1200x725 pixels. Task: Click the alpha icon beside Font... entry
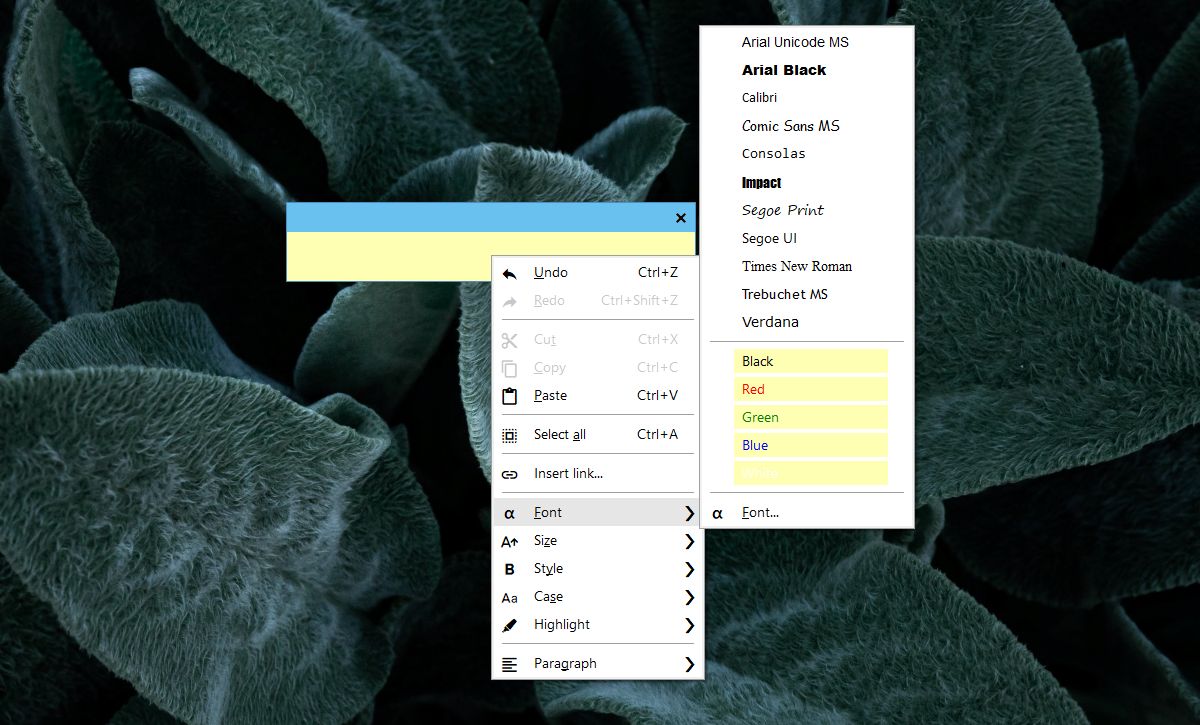(718, 513)
